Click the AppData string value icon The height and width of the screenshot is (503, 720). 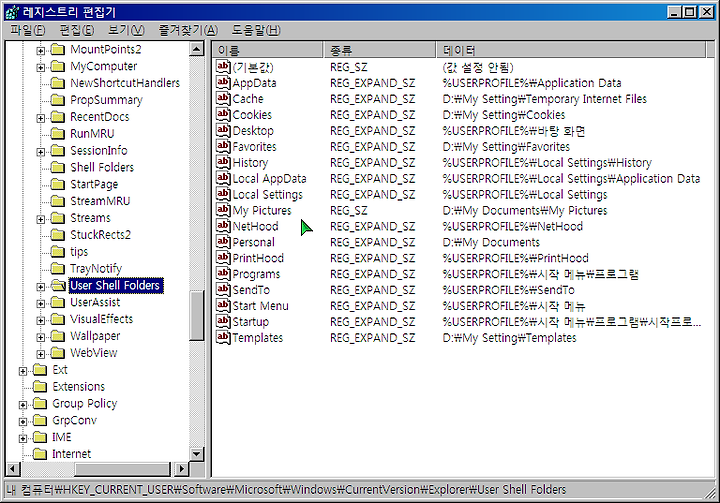click(x=223, y=83)
